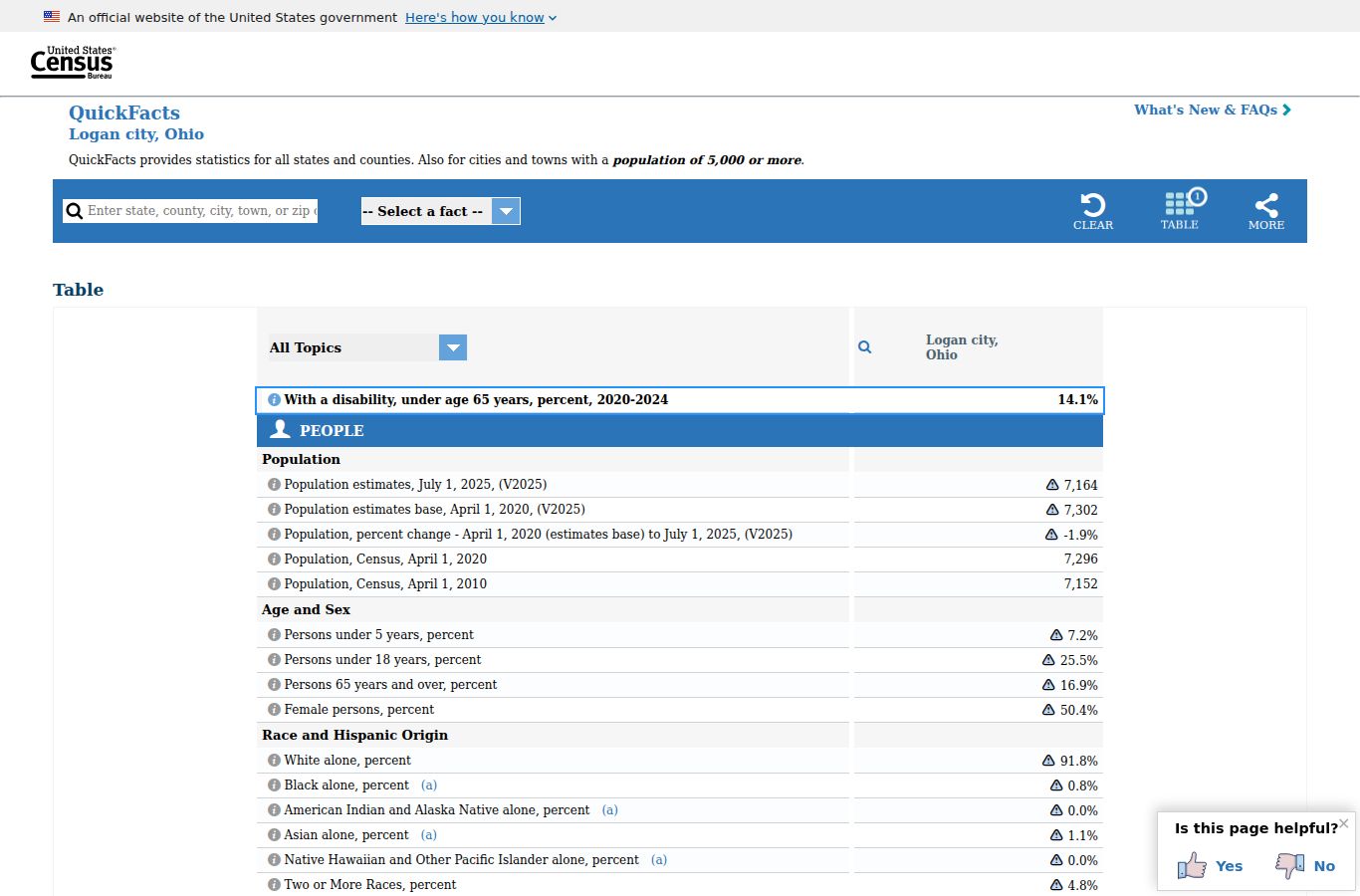Click thumbs-up Yes feedback icon
This screenshot has height=896, width=1360.
tap(1192, 865)
